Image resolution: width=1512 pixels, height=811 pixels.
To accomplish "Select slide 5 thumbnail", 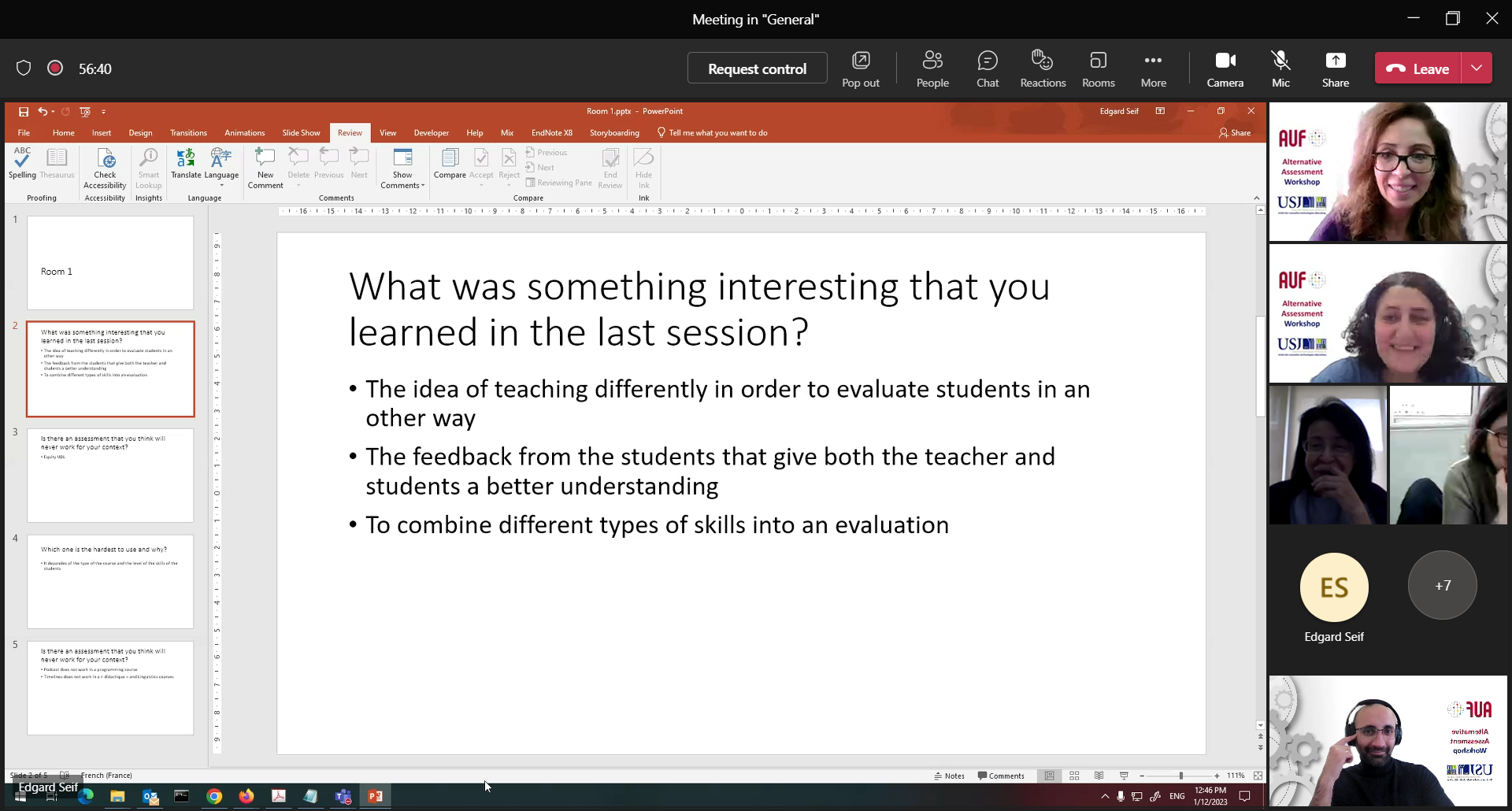I will pos(110,688).
